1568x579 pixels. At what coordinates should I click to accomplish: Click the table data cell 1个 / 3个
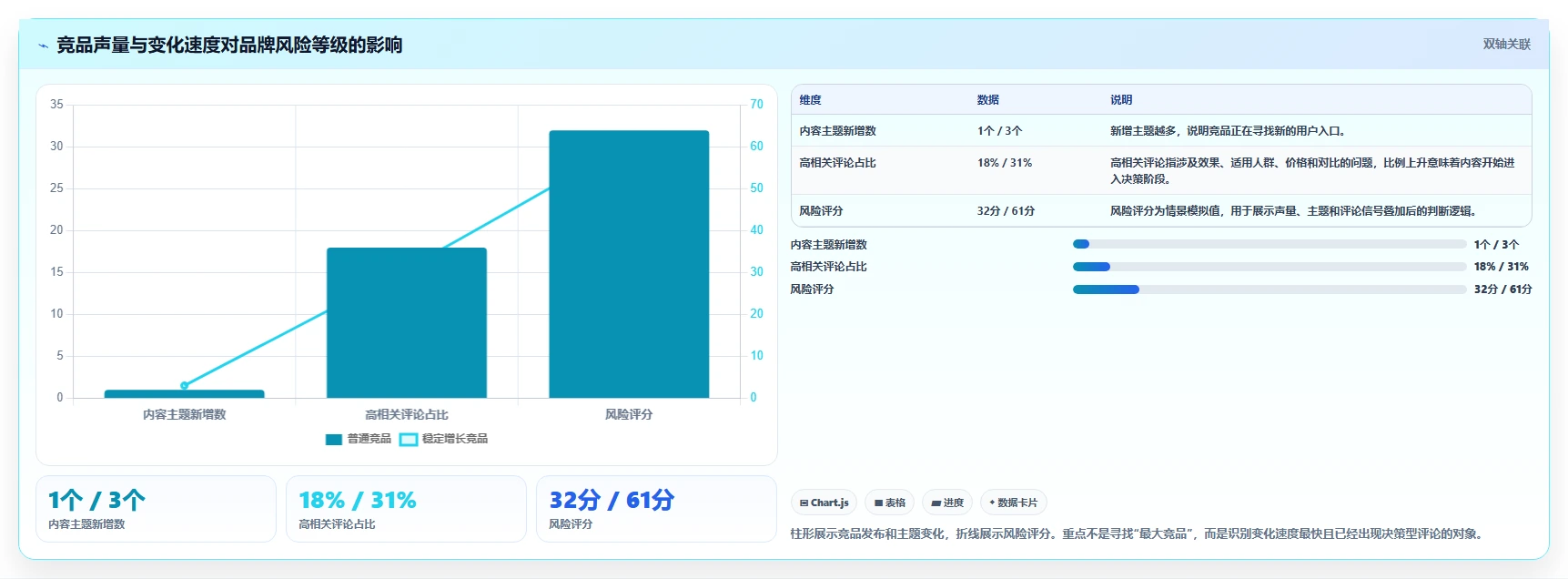[x=1000, y=131]
